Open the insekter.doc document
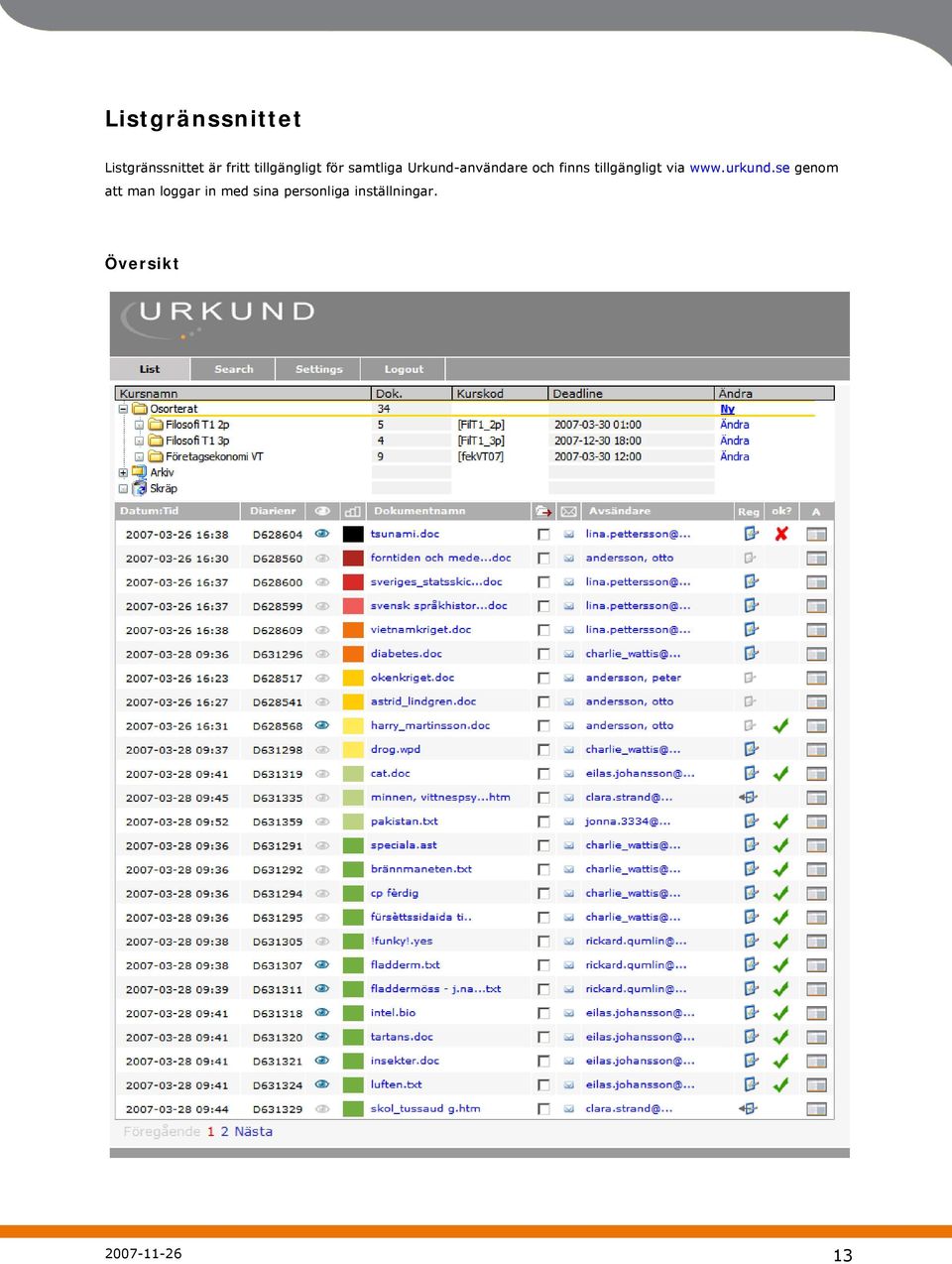 (x=405, y=1061)
